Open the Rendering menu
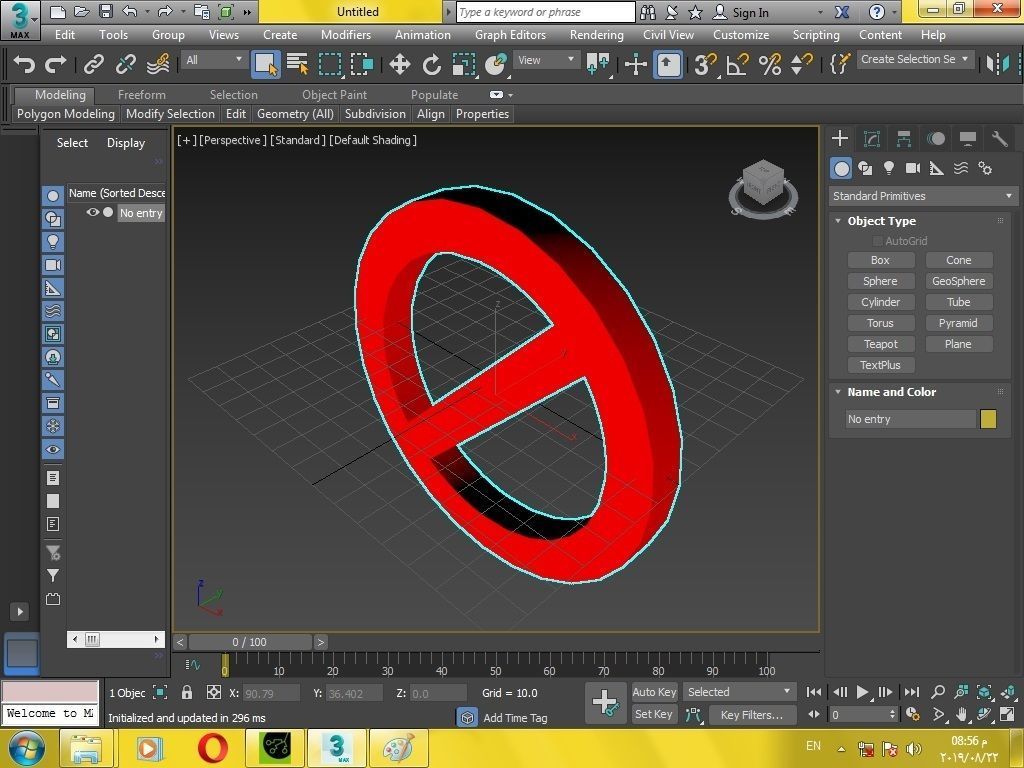 click(596, 35)
